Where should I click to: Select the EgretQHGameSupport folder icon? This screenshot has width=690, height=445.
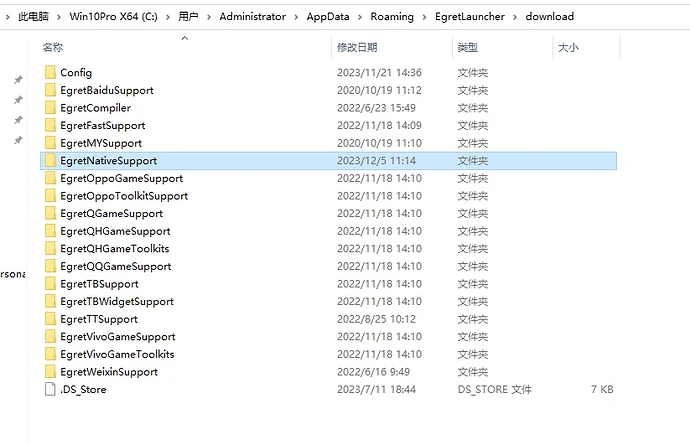50,231
